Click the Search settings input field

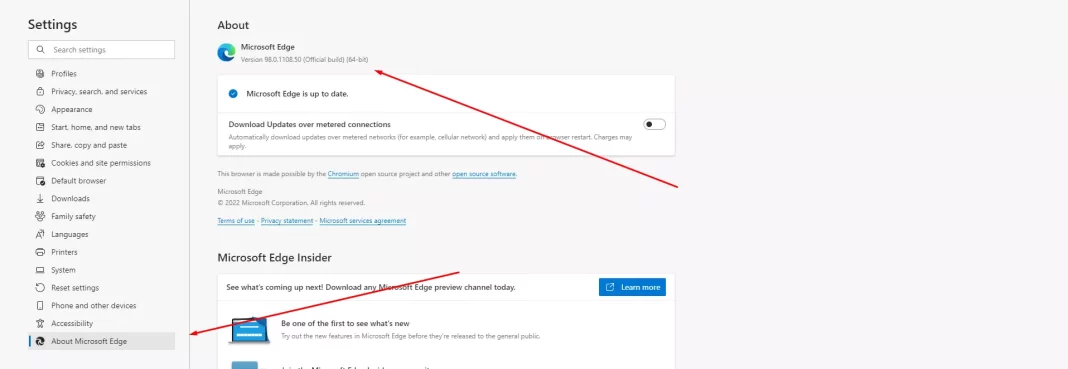[x=101, y=50]
